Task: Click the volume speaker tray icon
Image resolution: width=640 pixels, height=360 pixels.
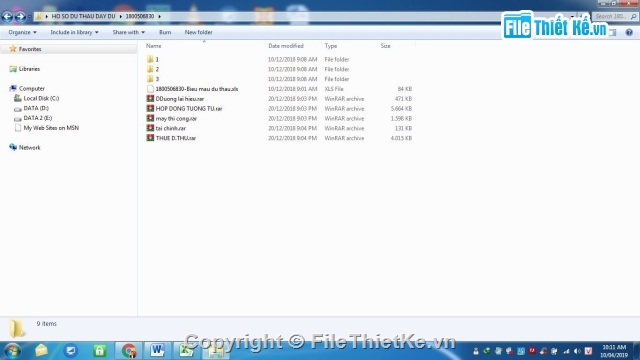Action: [x=577, y=351]
